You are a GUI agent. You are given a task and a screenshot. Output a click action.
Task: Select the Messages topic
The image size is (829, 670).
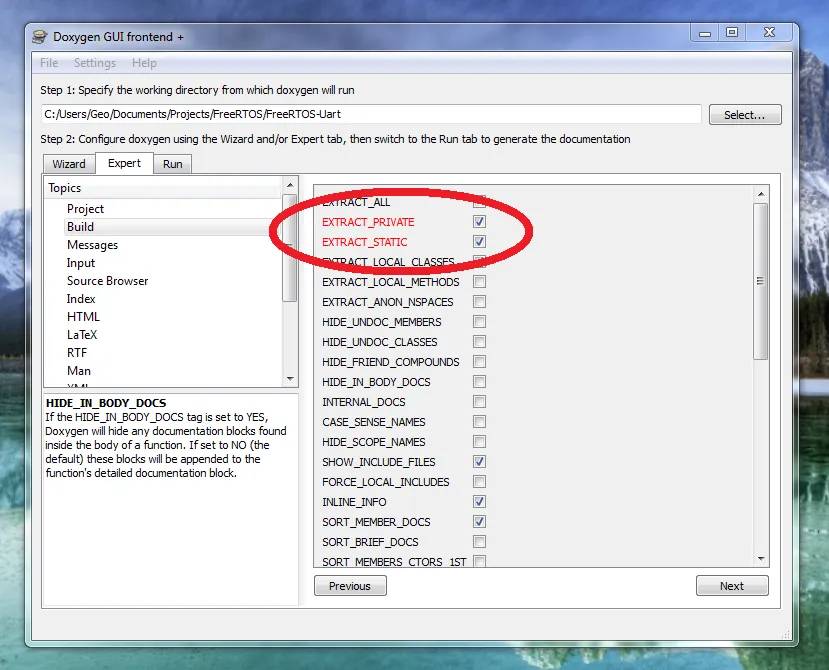pos(92,245)
